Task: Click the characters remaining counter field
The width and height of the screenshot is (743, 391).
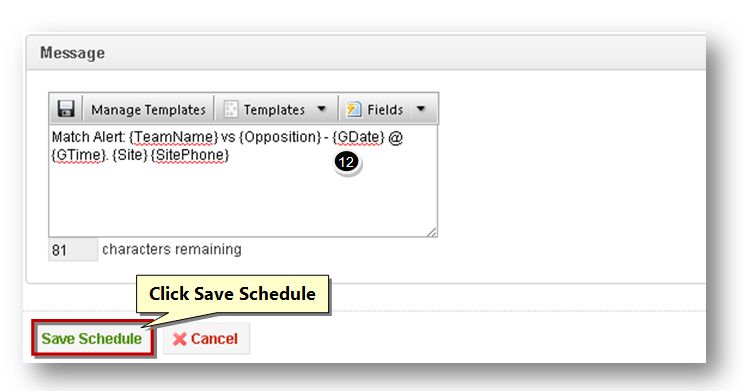Action: 73,250
